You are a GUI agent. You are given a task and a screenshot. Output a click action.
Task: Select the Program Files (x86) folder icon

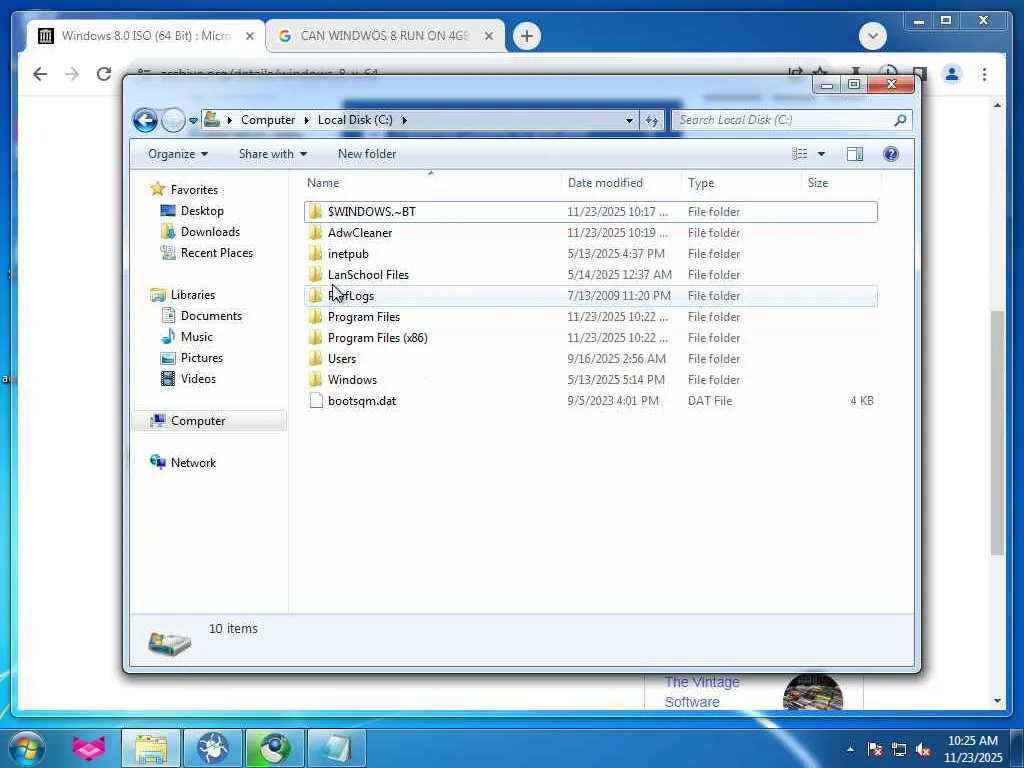316,338
